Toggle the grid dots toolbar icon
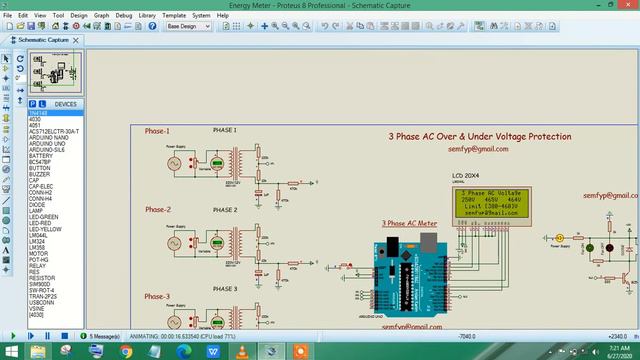This screenshot has width=640, height=360. coord(237,26)
